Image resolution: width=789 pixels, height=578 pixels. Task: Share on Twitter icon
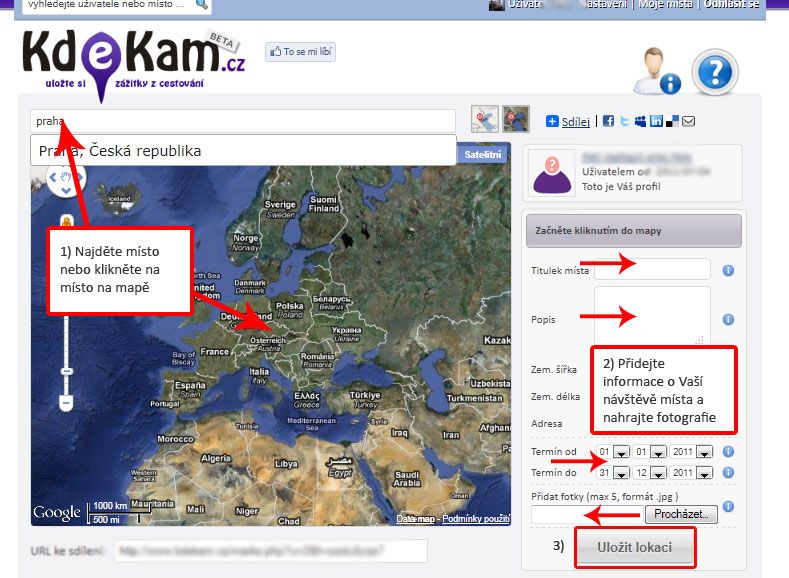[x=624, y=121]
